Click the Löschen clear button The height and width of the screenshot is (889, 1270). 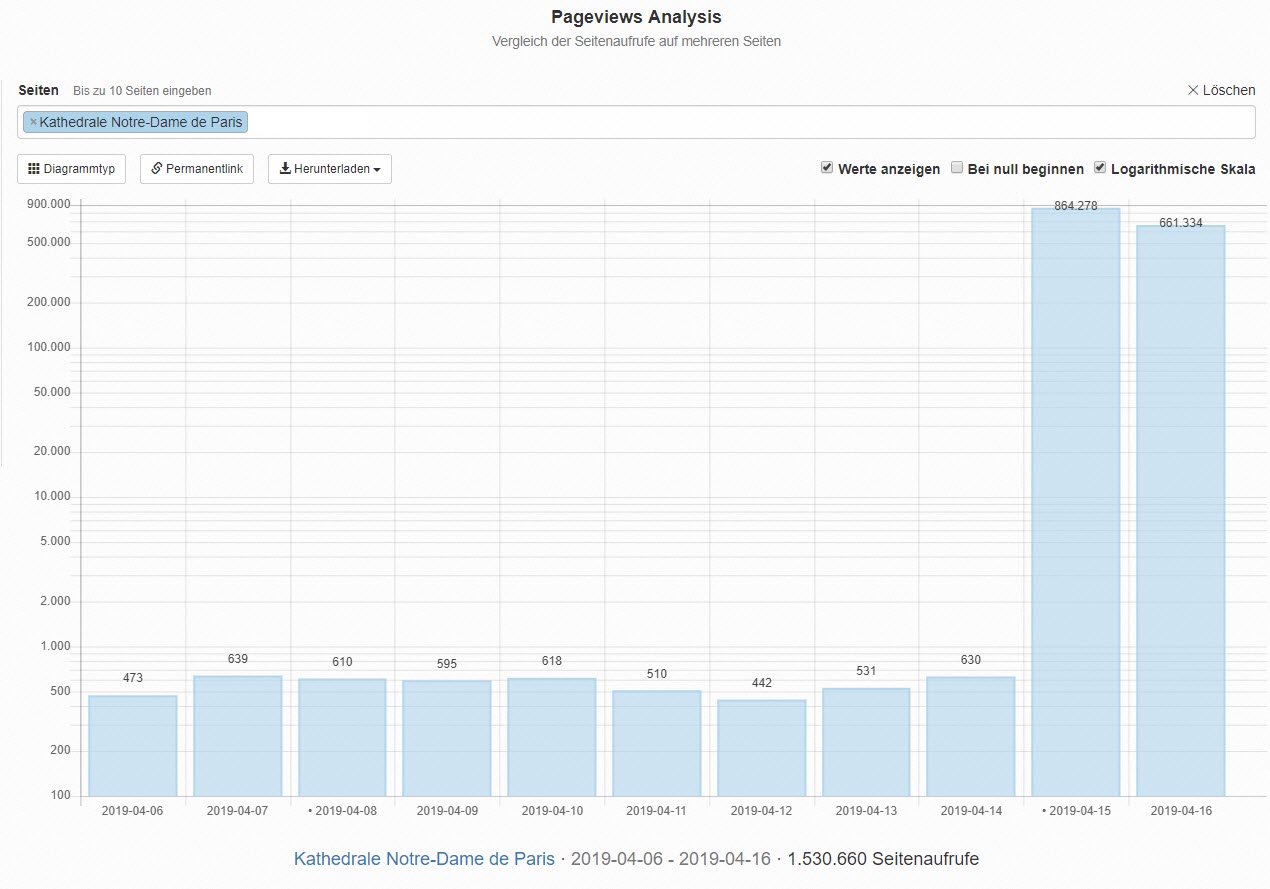[1221, 90]
